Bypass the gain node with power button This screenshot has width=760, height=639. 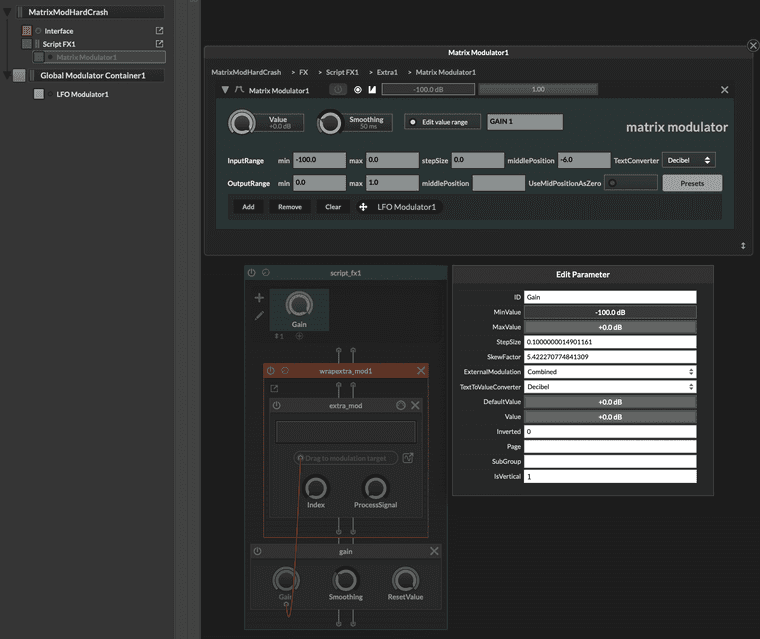click(x=257, y=551)
